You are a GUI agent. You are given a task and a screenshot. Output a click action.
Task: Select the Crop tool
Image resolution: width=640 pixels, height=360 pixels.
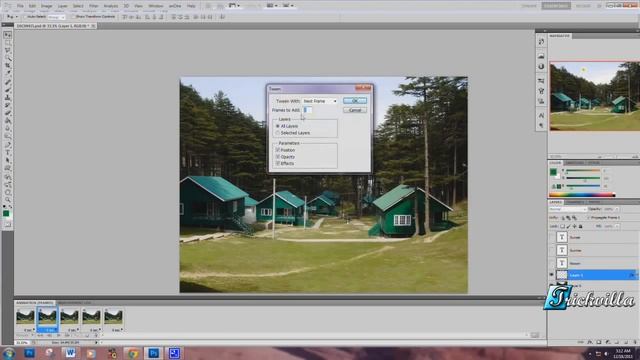[8, 66]
